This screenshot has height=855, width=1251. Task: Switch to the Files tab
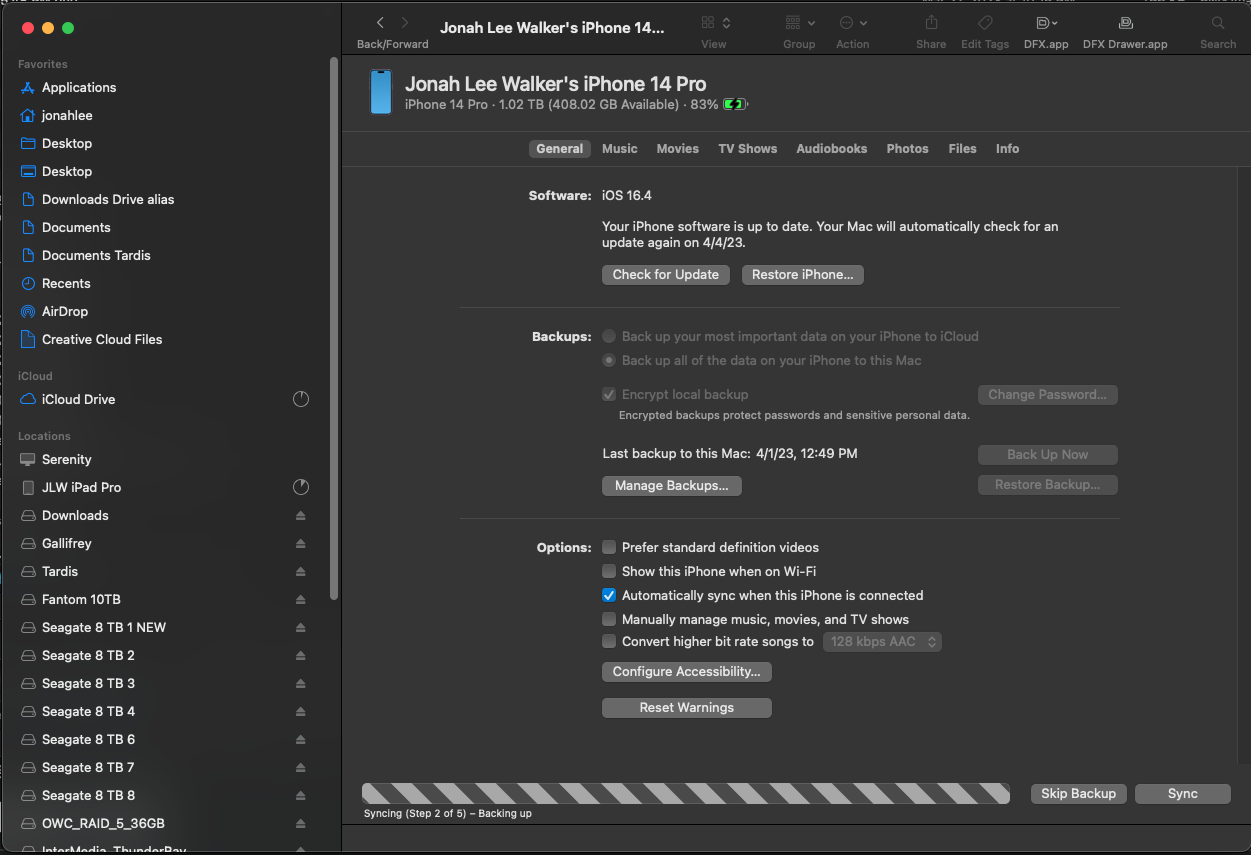pyautogui.click(x=963, y=149)
